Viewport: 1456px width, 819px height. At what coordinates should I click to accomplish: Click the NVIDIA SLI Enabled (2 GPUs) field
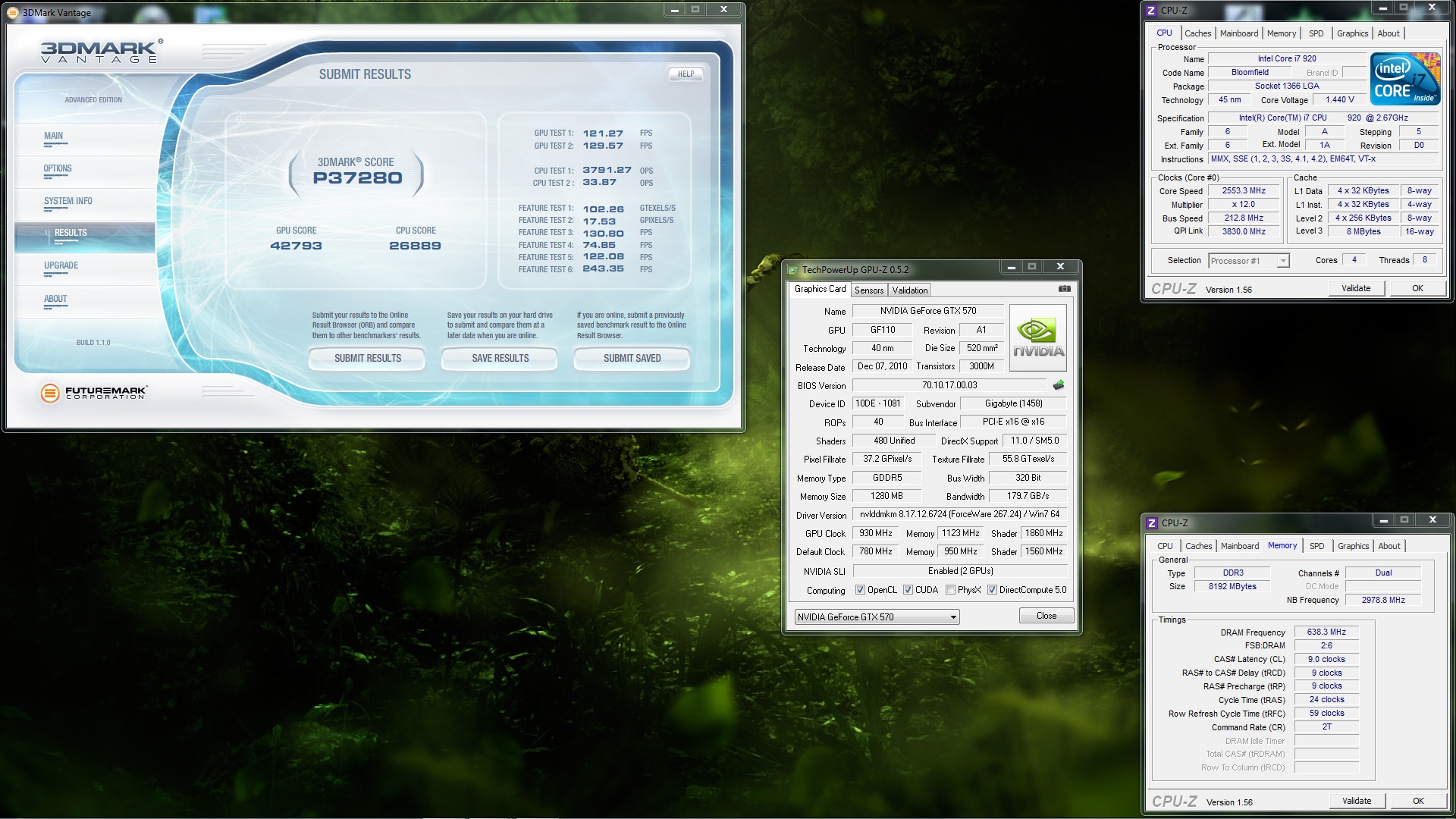click(960, 571)
